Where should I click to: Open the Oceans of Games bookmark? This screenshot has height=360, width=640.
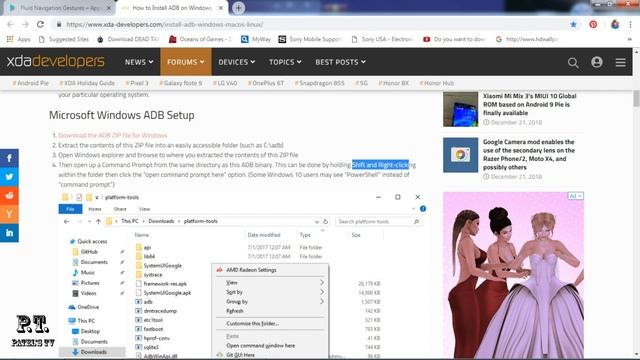[200, 39]
